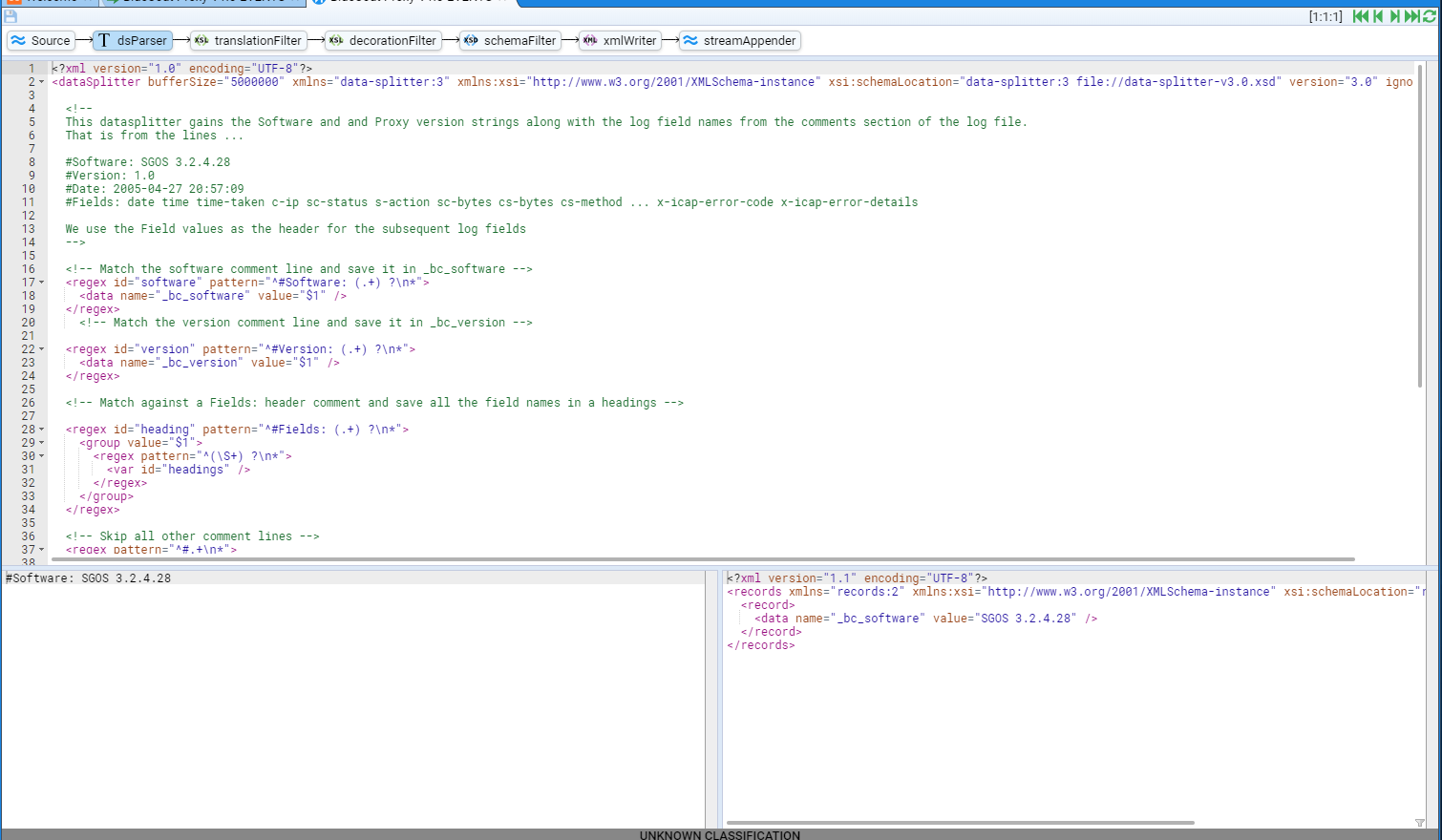The height and width of the screenshot is (840, 1442).
Task: Fold the group element at line 29
Action: coord(41,443)
